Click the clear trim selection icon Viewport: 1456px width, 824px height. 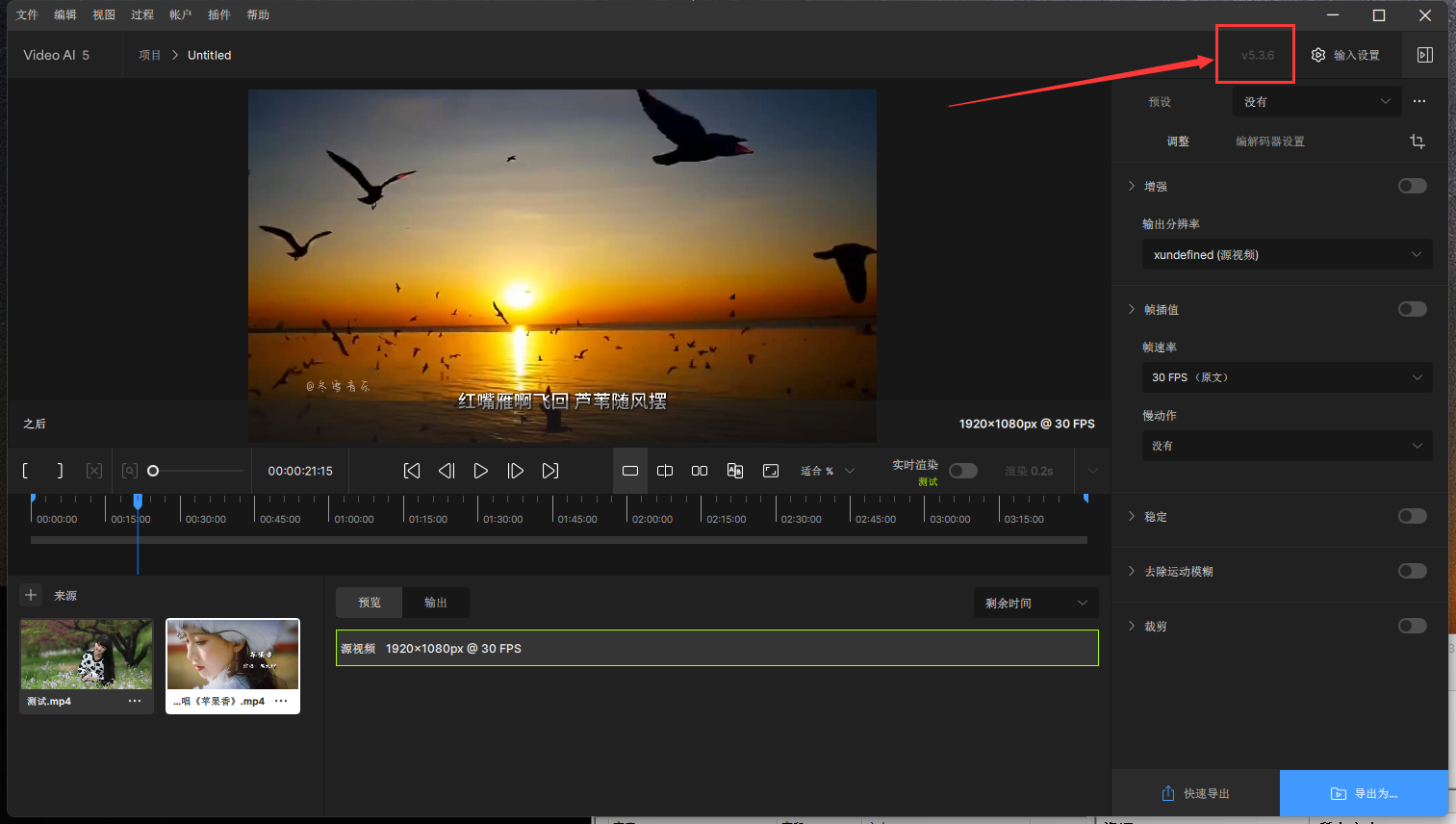tap(94, 471)
